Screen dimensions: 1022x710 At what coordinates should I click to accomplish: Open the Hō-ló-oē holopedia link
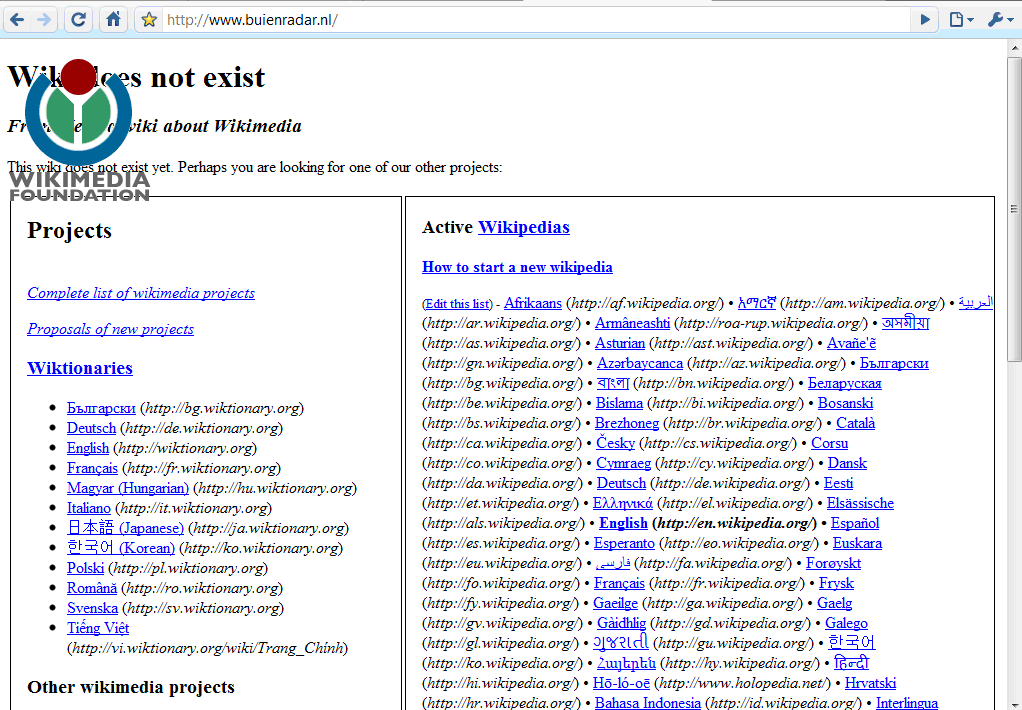(621, 683)
